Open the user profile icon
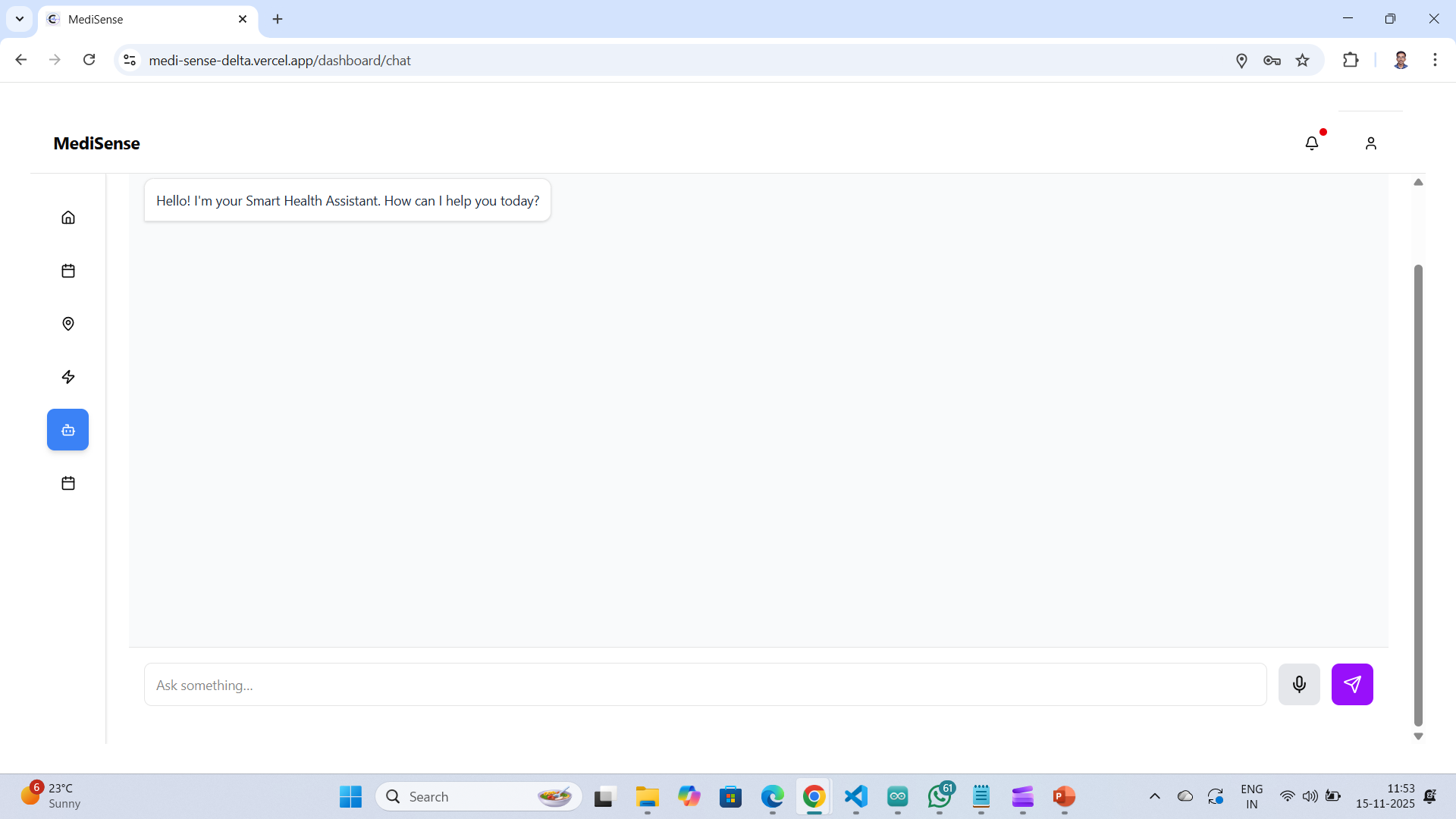The width and height of the screenshot is (1456, 819). click(x=1371, y=143)
